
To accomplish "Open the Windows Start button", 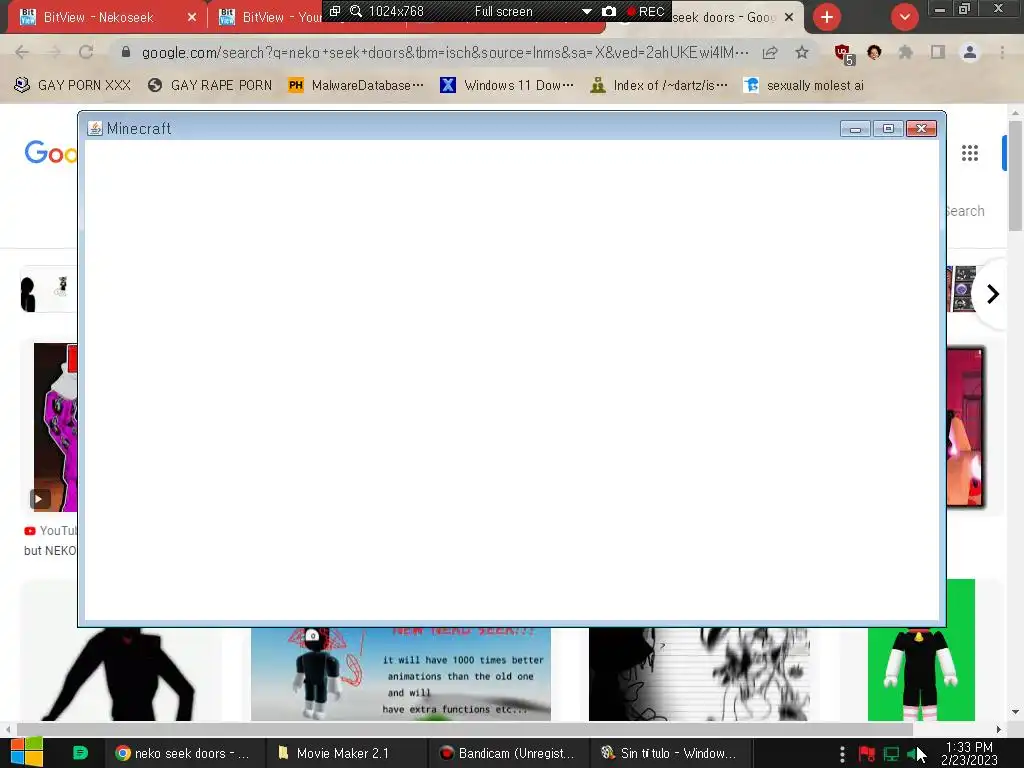I will click(26, 752).
